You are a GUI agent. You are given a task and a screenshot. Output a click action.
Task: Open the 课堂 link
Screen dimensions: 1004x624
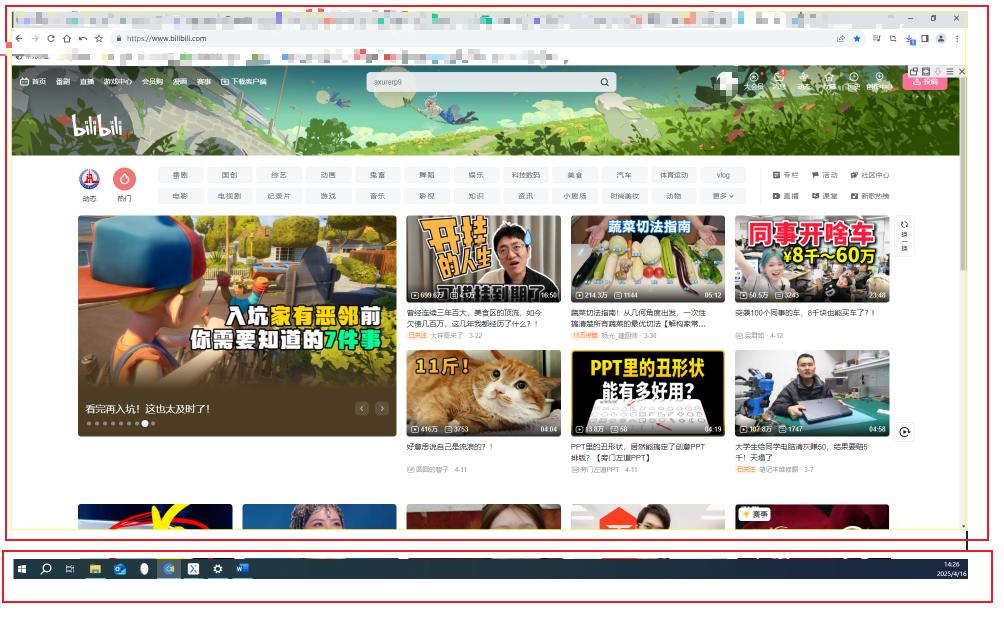pyautogui.click(x=825, y=196)
